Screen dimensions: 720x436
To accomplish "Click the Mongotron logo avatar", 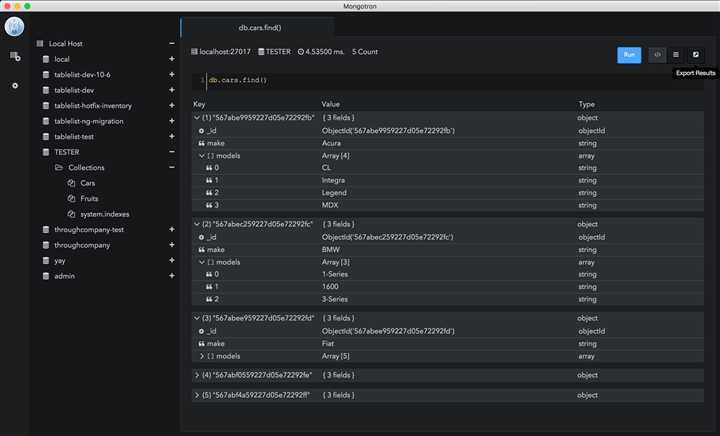I will point(14,26).
